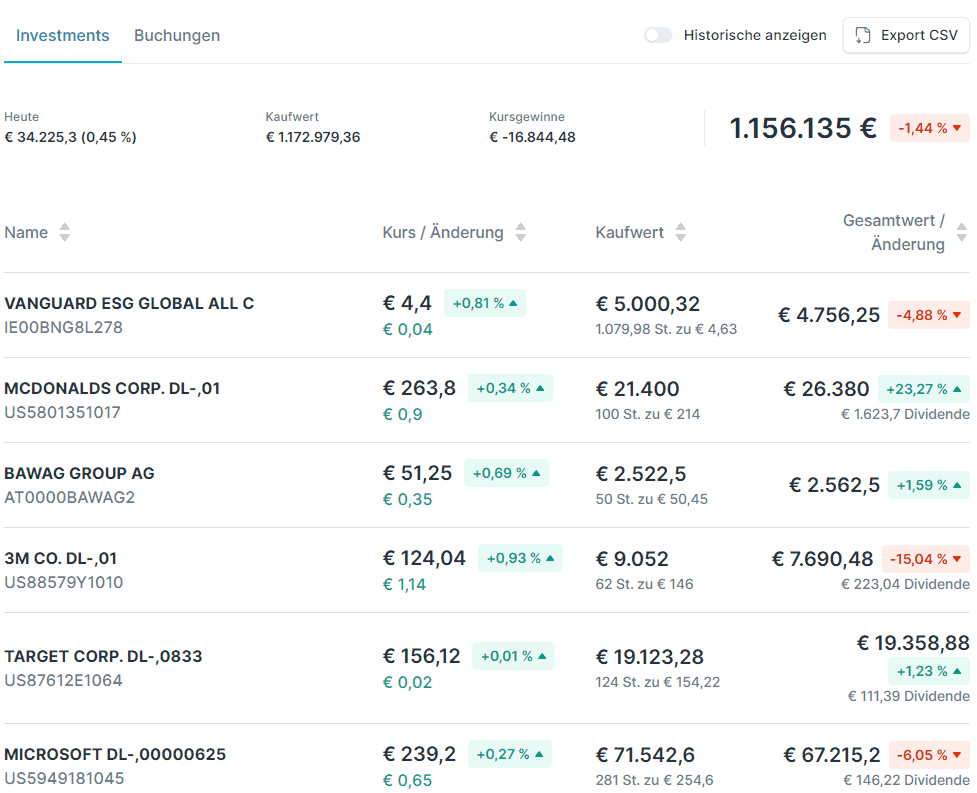977x793 pixels.
Task: Sort by Kaufwert column arrows
Action: coord(680,232)
